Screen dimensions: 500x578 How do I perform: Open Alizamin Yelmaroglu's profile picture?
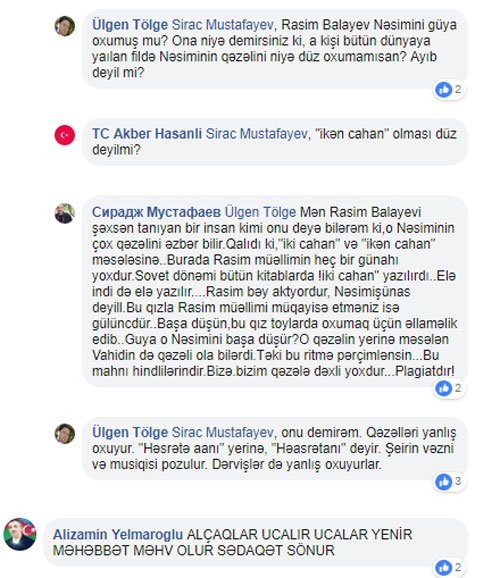point(20,535)
